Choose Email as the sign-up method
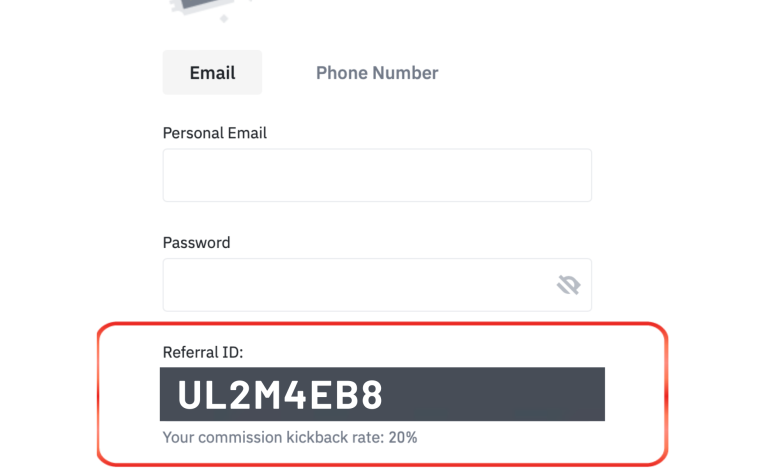The image size is (780, 470). click(x=212, y=73)
